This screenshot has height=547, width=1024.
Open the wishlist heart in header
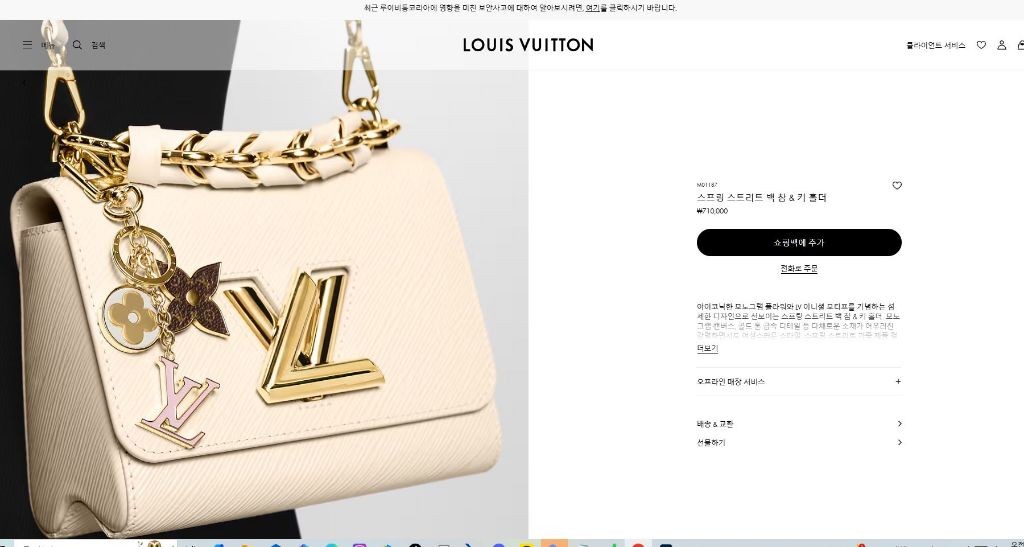point(981,45)
